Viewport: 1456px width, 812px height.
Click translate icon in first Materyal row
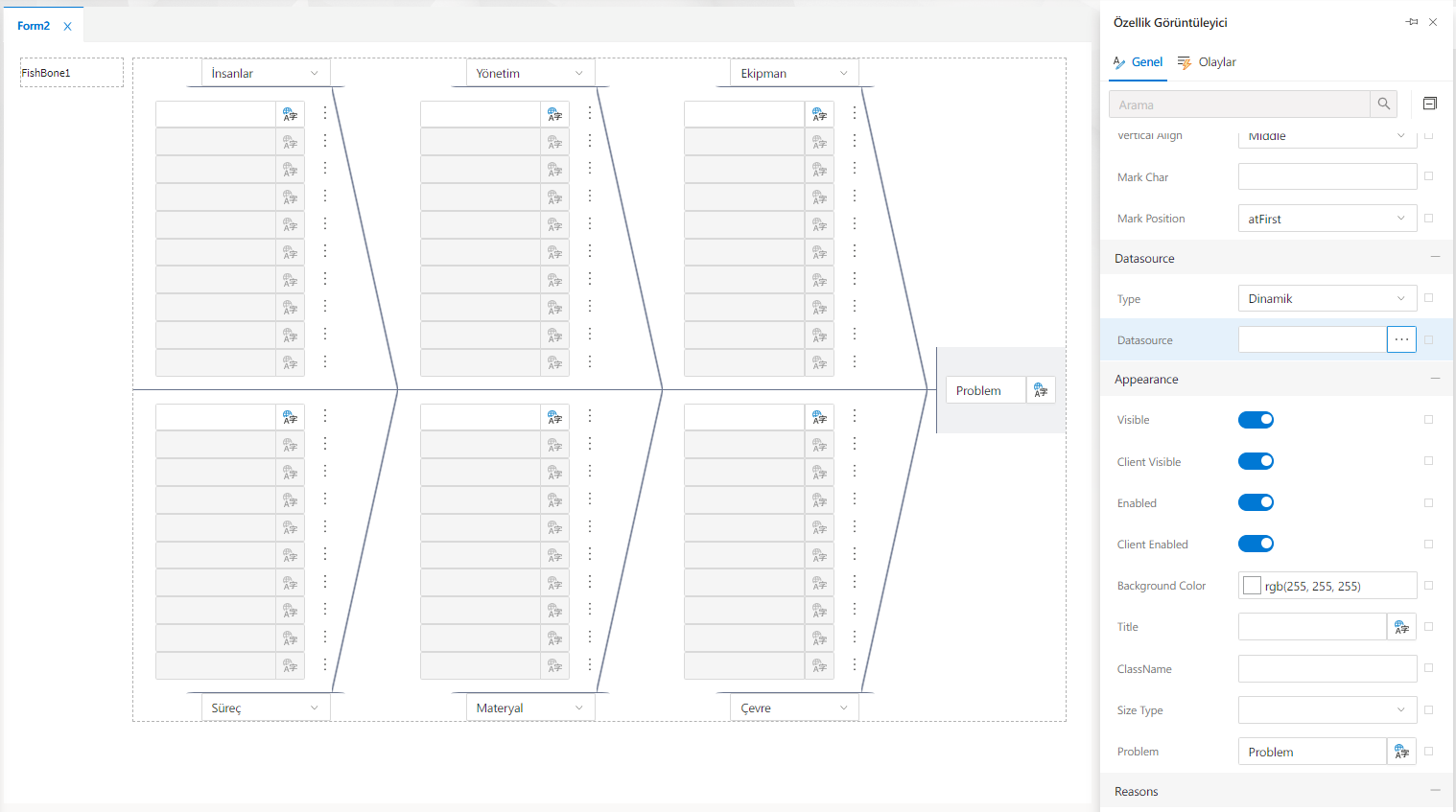[554, 417]
